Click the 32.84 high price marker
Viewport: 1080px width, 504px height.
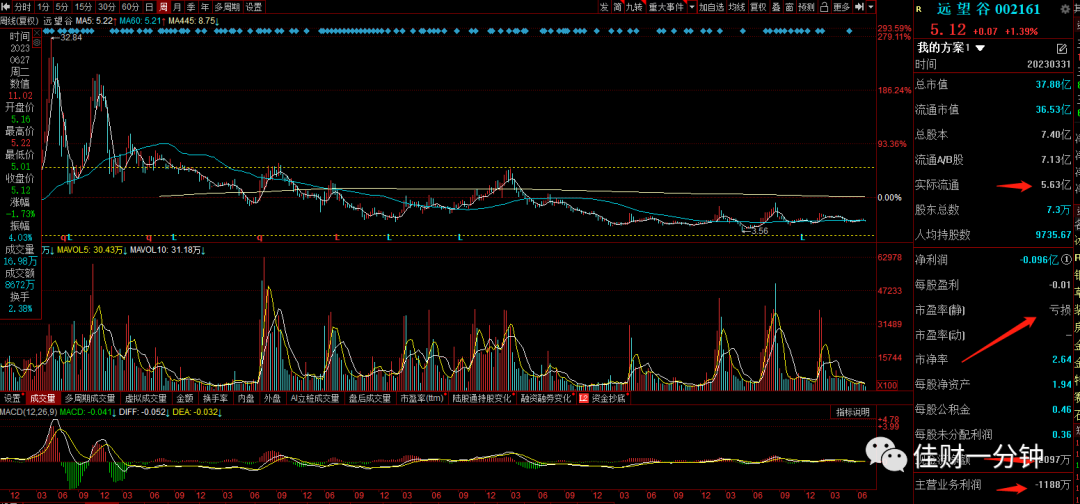point(70,37)
